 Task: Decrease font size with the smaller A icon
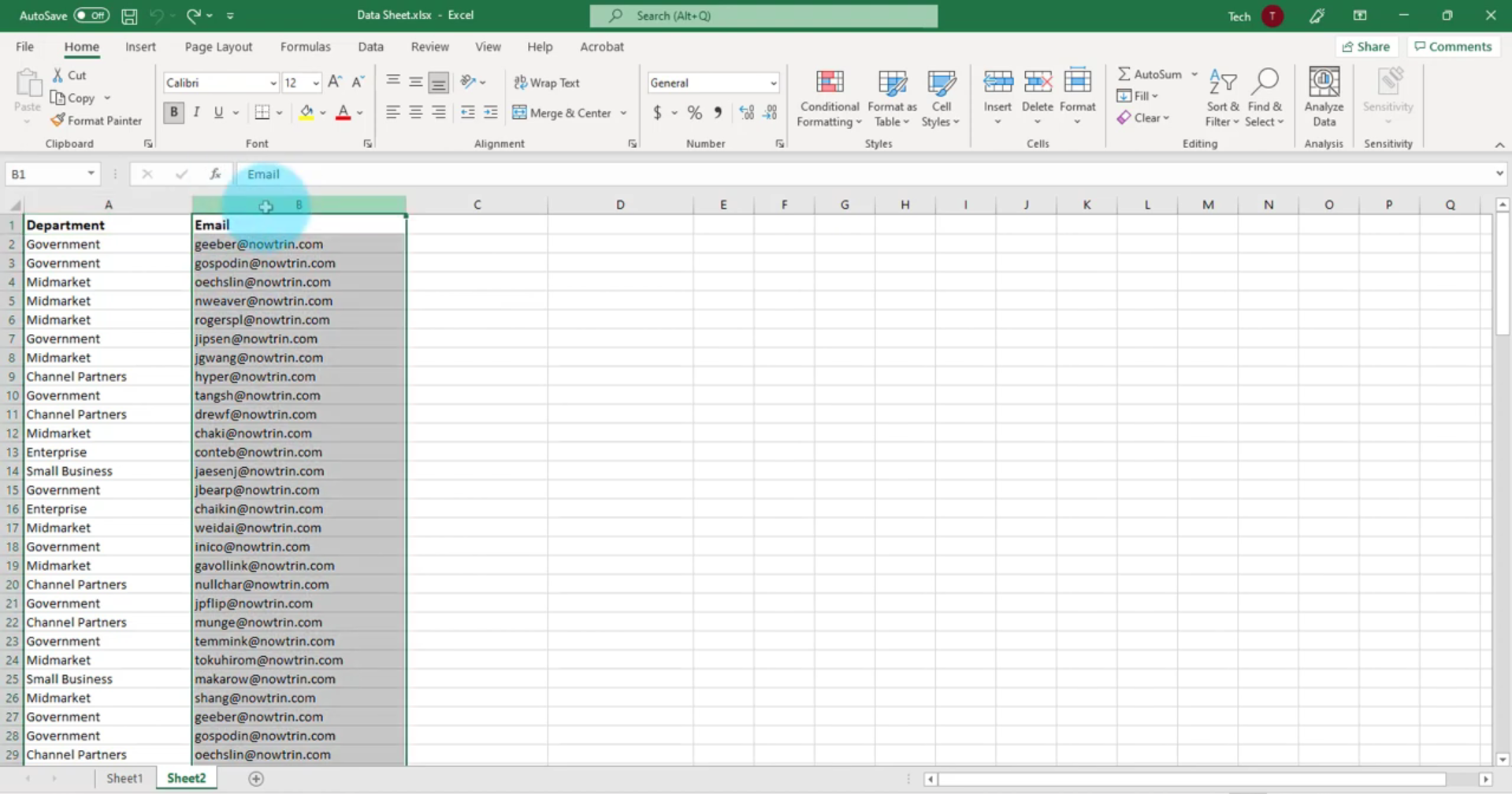[x=358, y=82]
